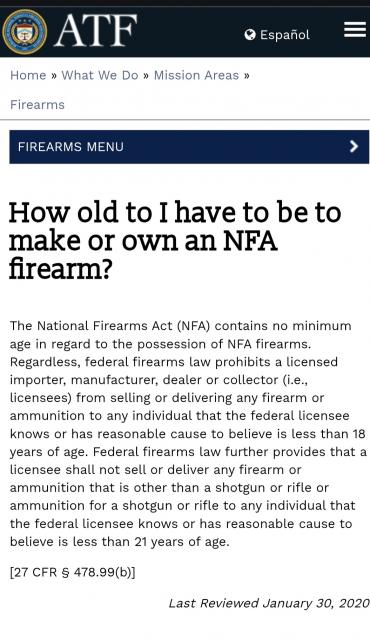Click the 27 CFR § 478.99(b) citation
Image resolution: width=370 pixels, height=640 pixels.
[x=73, y=572]
